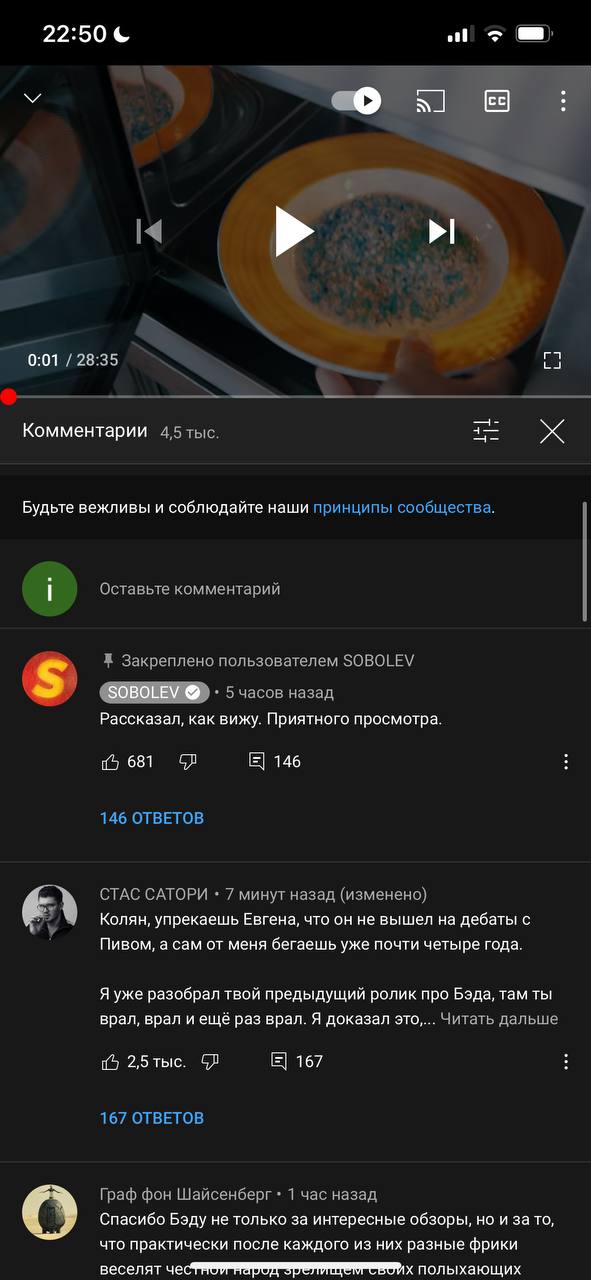Open options menu for СТАС САТОРИ's comment
This screenshot has width=591, height=1280.
(x=566, y=1062)
